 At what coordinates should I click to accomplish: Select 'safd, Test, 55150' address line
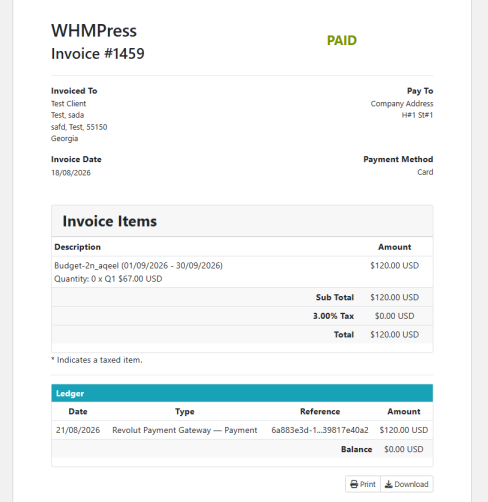point(79,127)
